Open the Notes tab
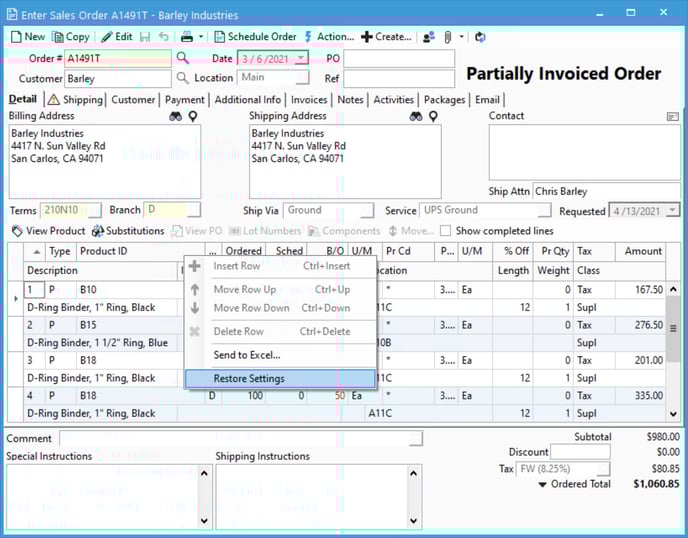Viewport: 688px width, 538px height. click(x=350, y=100)
